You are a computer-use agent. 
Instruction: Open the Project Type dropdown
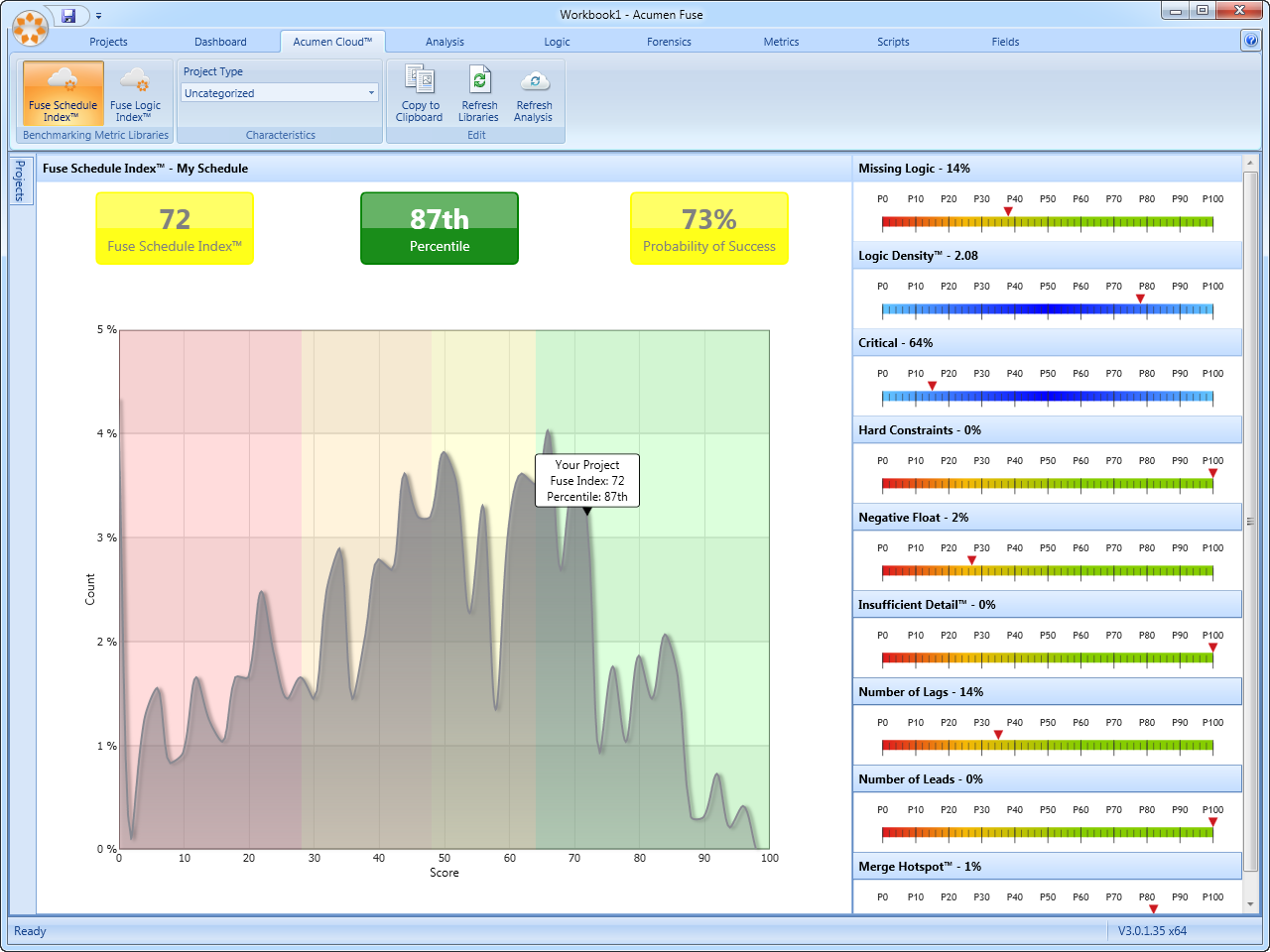click(x=280, y=93)
